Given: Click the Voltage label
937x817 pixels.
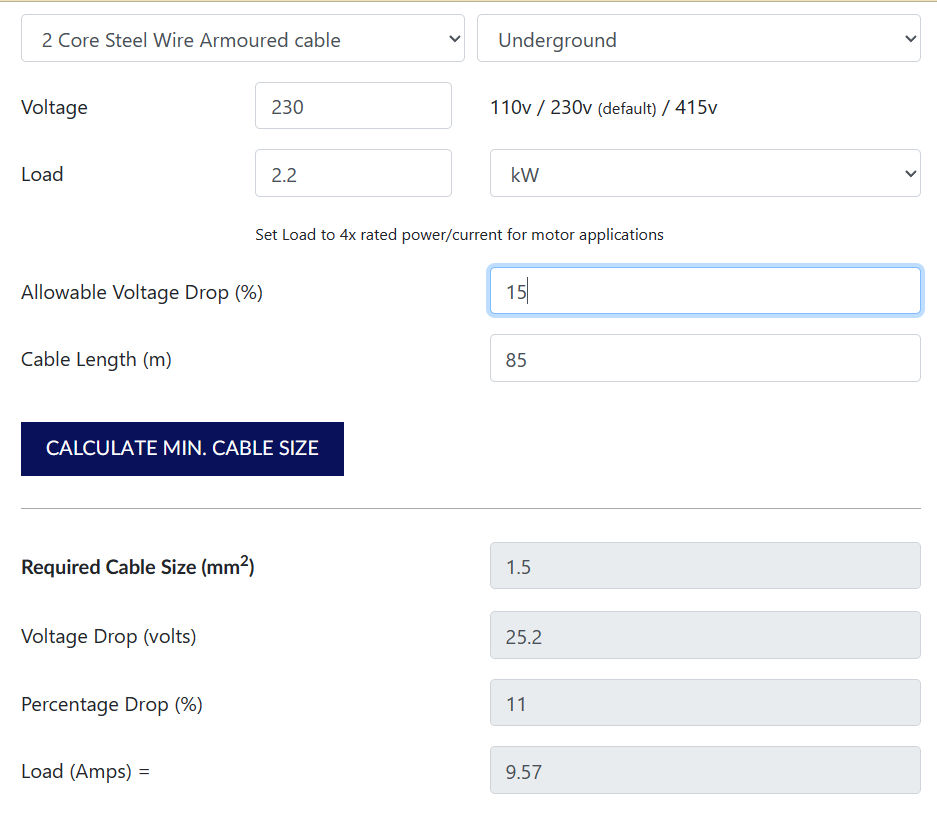Looking at the screenshot, I should click(x=54, y=108).
